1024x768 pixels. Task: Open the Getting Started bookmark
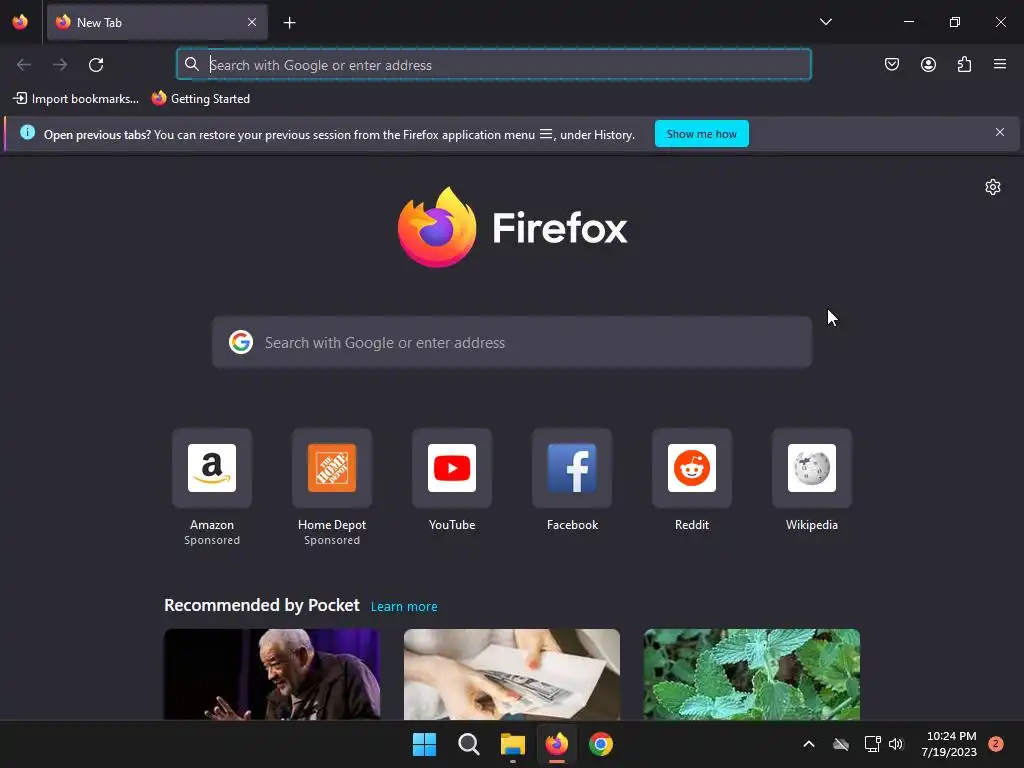pos(200,99)
